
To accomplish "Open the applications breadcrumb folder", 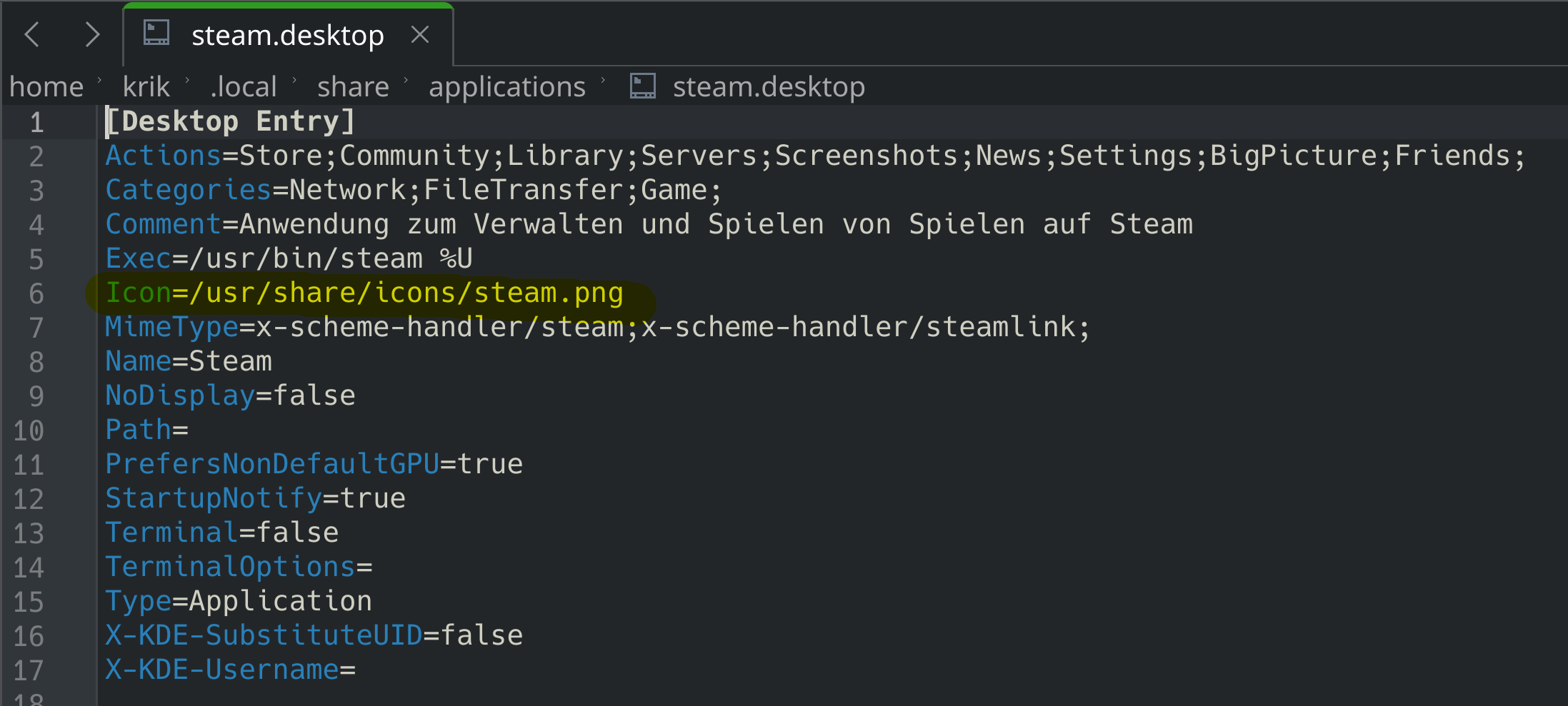I will (506, 87).
